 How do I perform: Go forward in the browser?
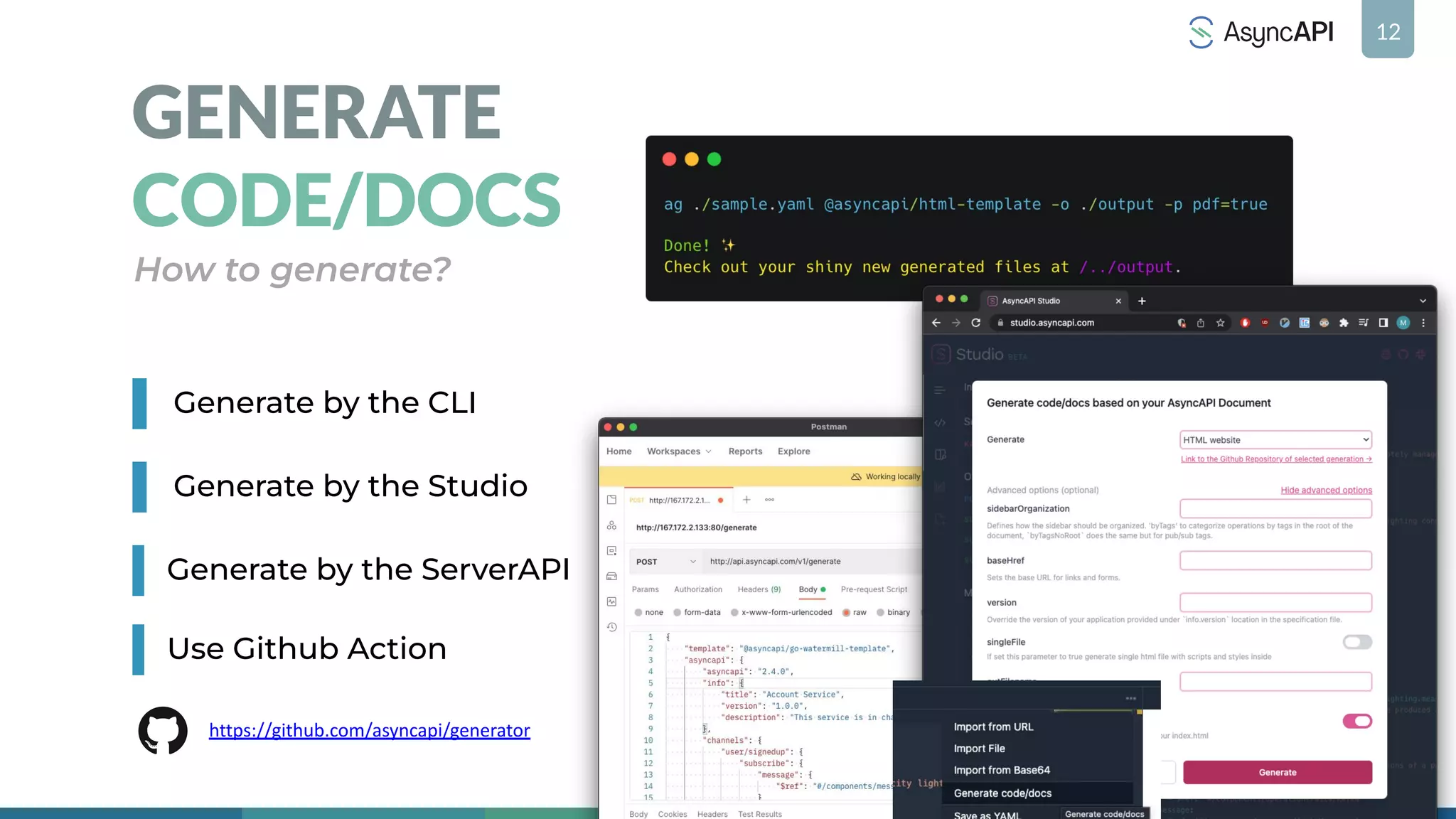pyautogui.click(x=956, y=323)
